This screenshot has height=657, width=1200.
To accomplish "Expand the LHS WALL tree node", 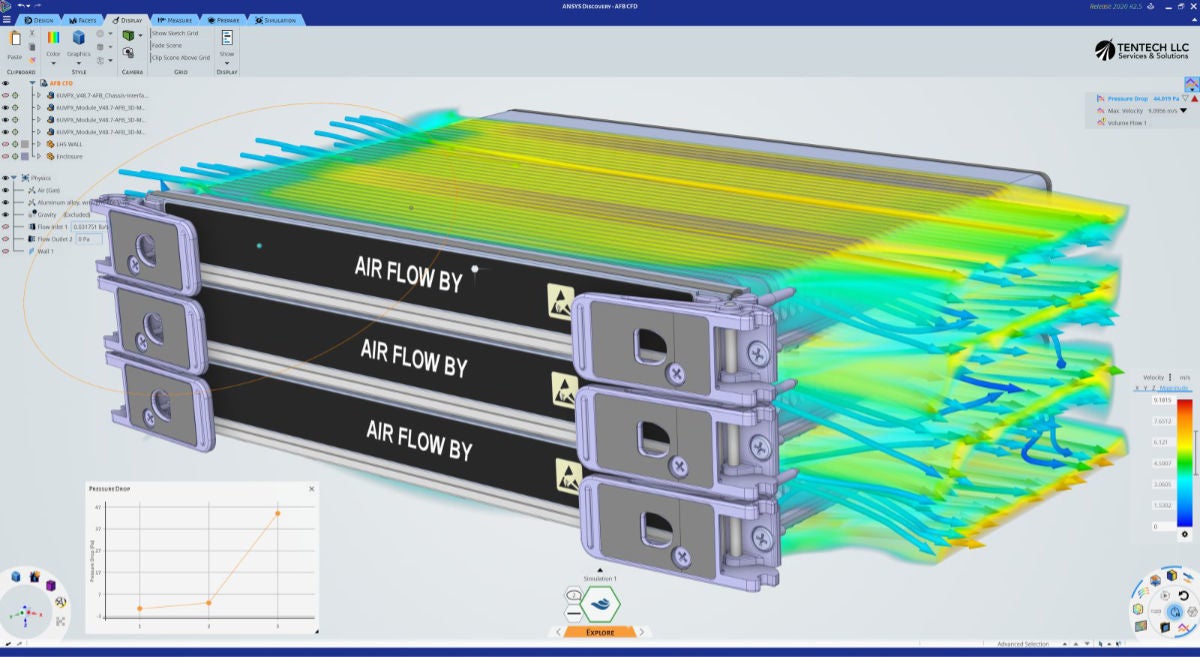I will (x=38, y=144).
